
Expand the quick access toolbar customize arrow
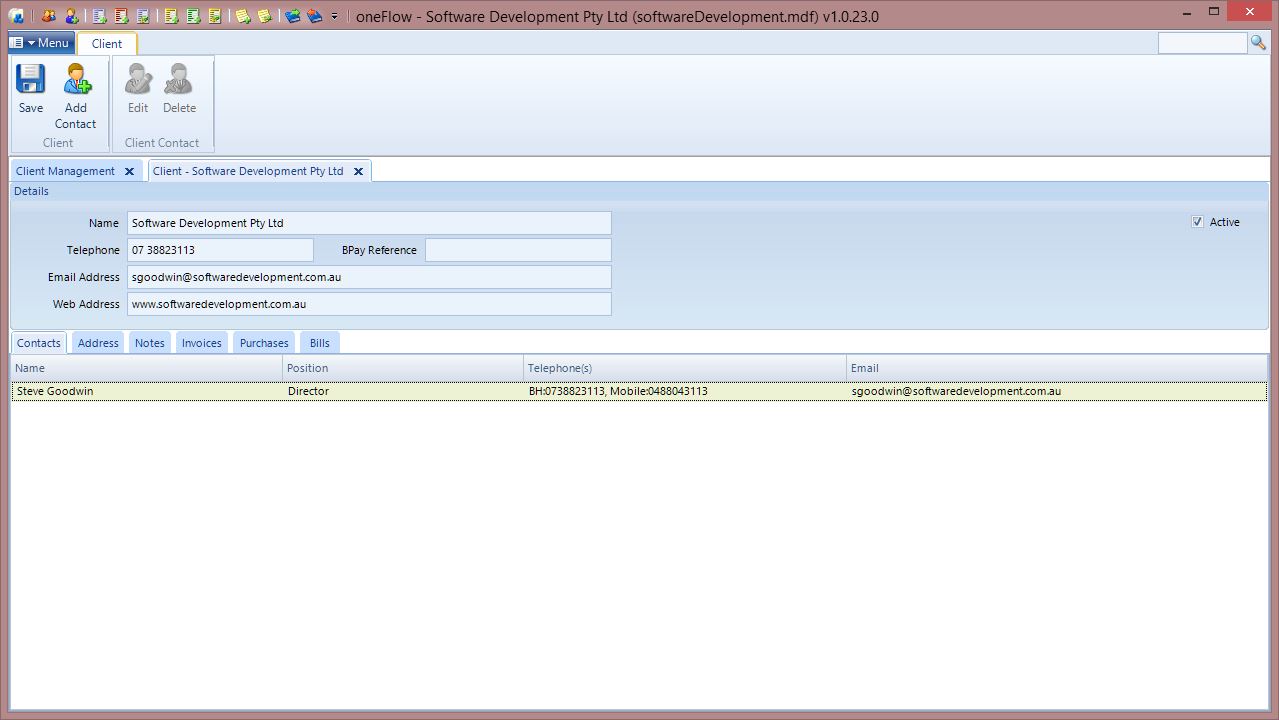tap(334, 16)
